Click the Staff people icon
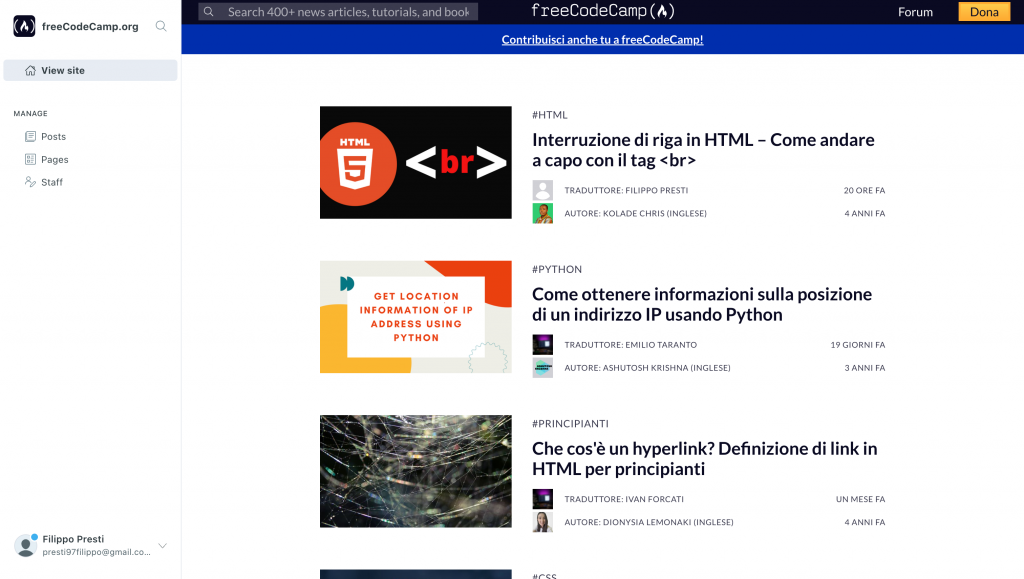1024x579 pixels. (30, 182)
